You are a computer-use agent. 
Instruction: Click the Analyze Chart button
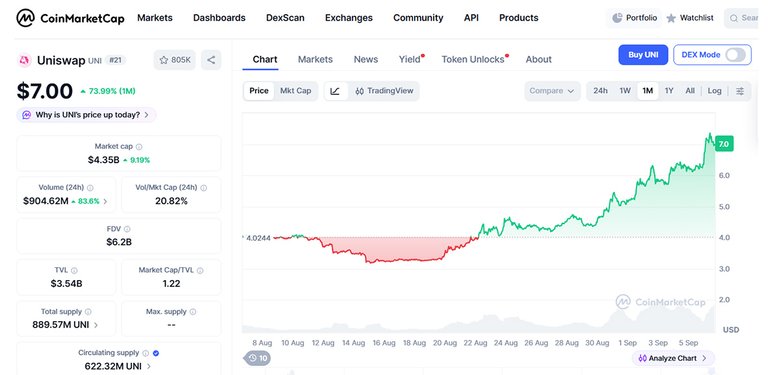pos(672,358)
